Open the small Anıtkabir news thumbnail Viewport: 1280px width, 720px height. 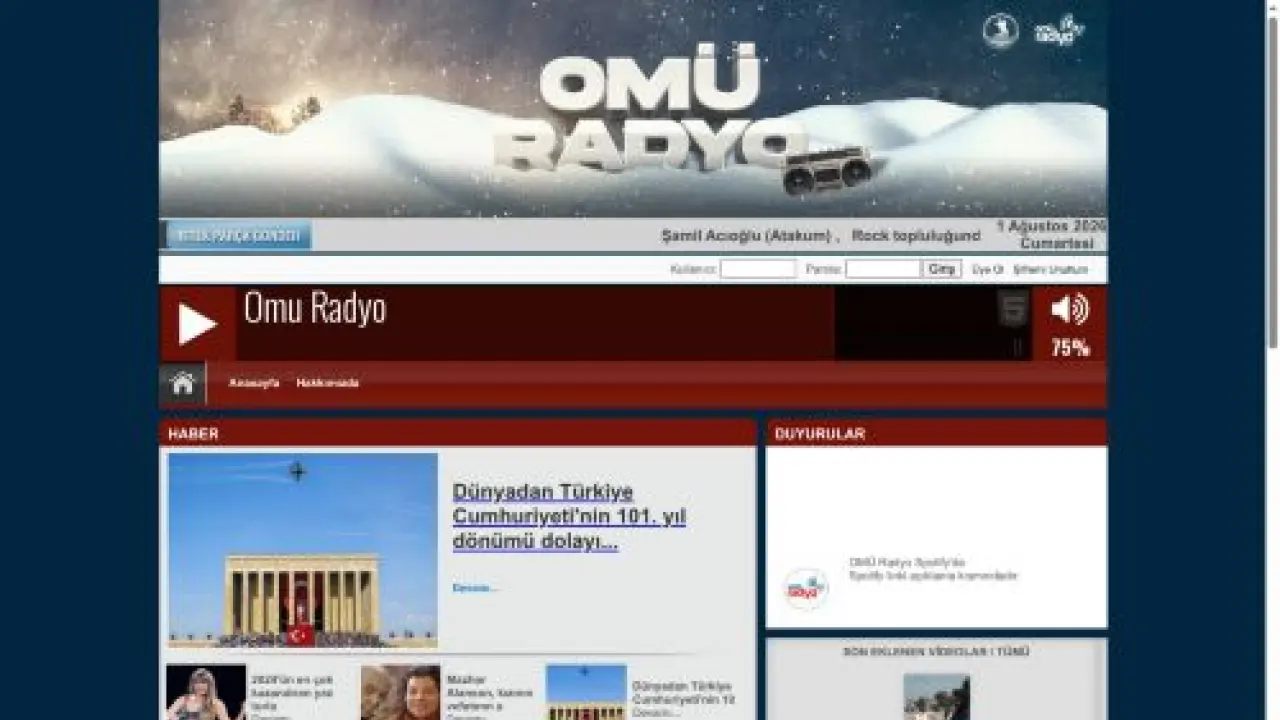pos(586,692)
